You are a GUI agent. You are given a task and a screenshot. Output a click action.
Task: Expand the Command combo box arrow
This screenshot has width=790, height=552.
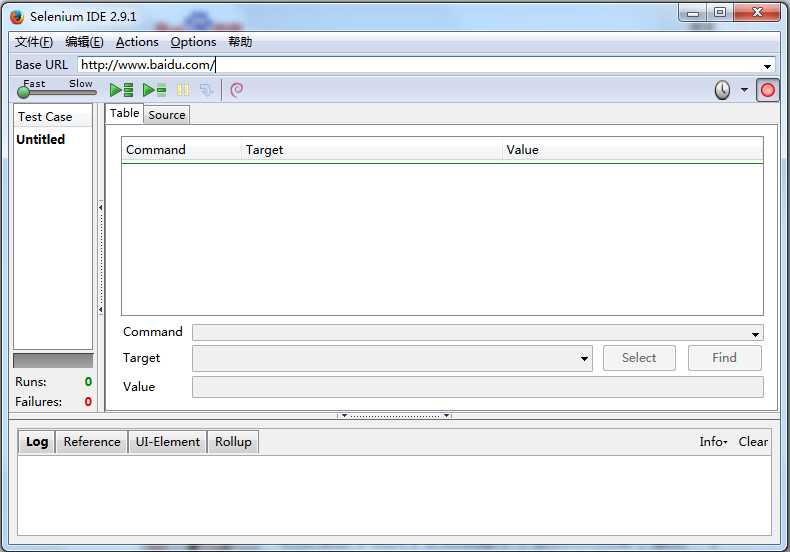tap(755, 334)
